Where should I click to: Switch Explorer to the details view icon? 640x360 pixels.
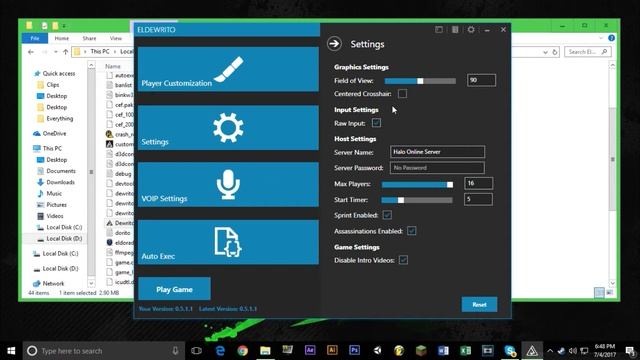click(599, 292)
